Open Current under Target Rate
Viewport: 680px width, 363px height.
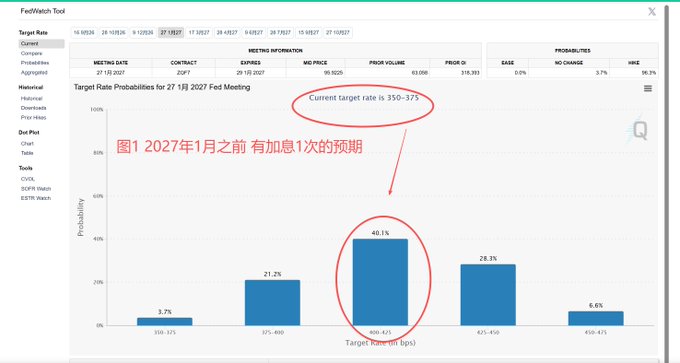[42, 44]
